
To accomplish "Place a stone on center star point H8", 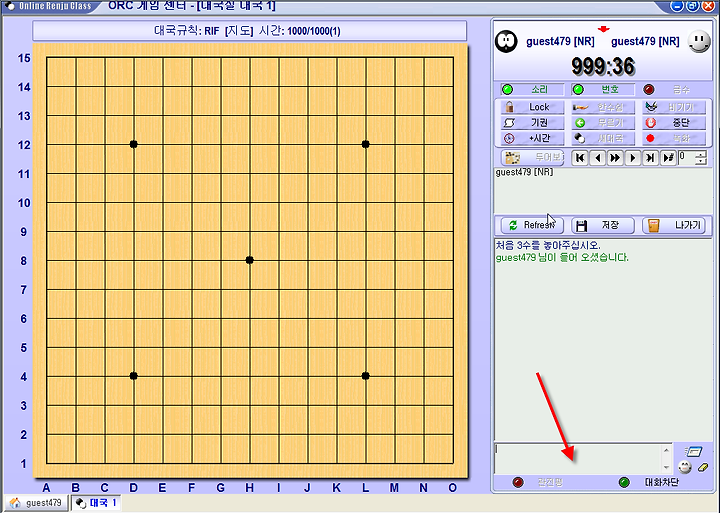I will [250, 260].
